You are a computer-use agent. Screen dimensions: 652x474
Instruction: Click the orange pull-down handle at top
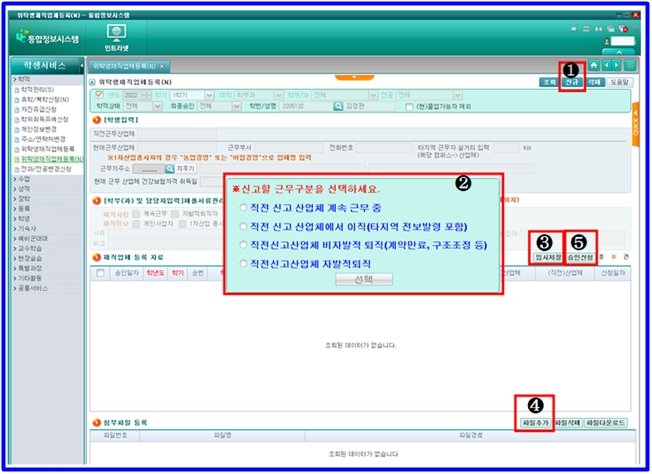click(x=354, y=77)
